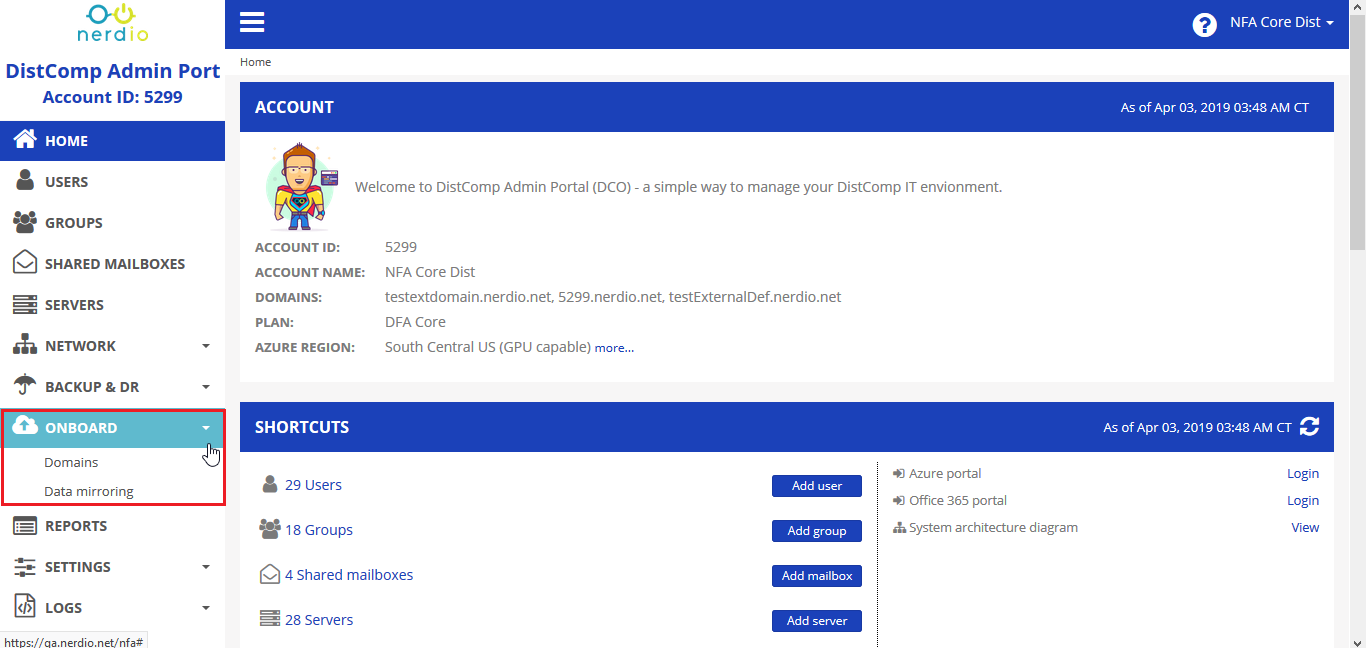The width and height of the screenshot is (1366, 648).
Task: Open the 29 Users link
Action: coord(313,485)
